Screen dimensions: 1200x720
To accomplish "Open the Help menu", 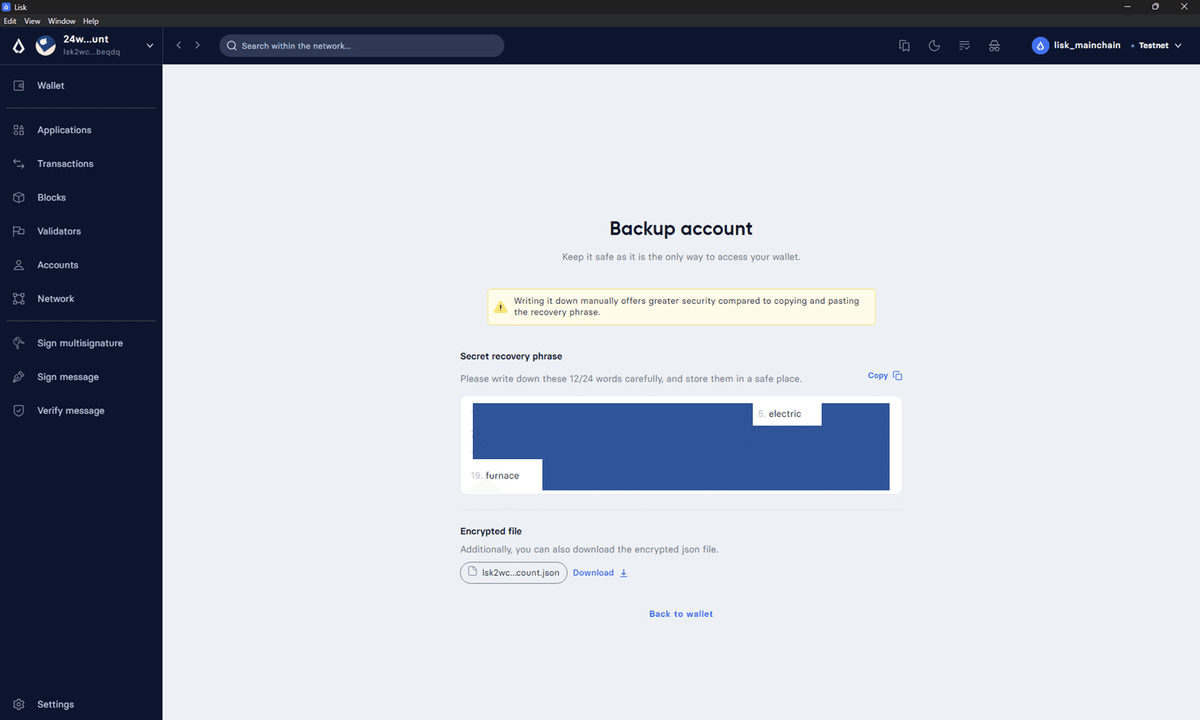I will click(91, 21).
